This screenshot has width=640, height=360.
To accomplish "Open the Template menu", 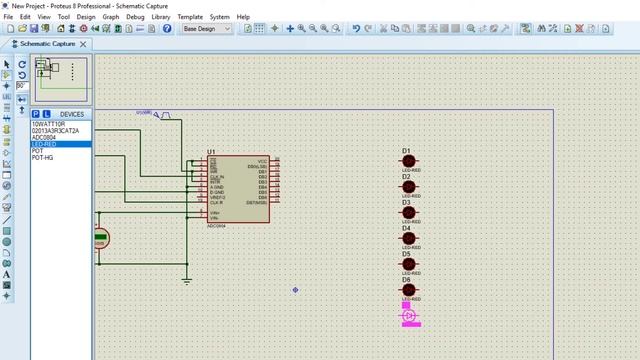I will pos(190,17).
